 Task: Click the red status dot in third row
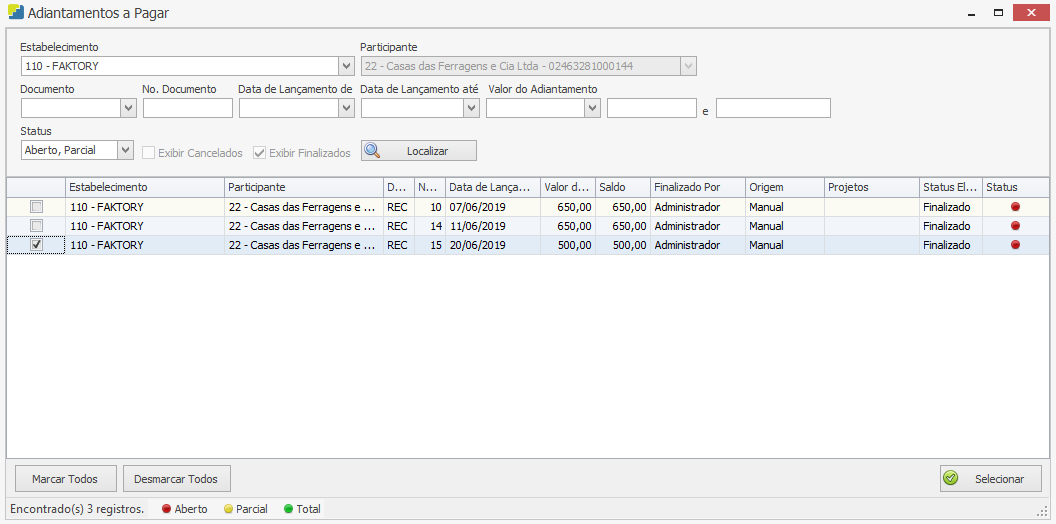click(x=1015, y=245)
